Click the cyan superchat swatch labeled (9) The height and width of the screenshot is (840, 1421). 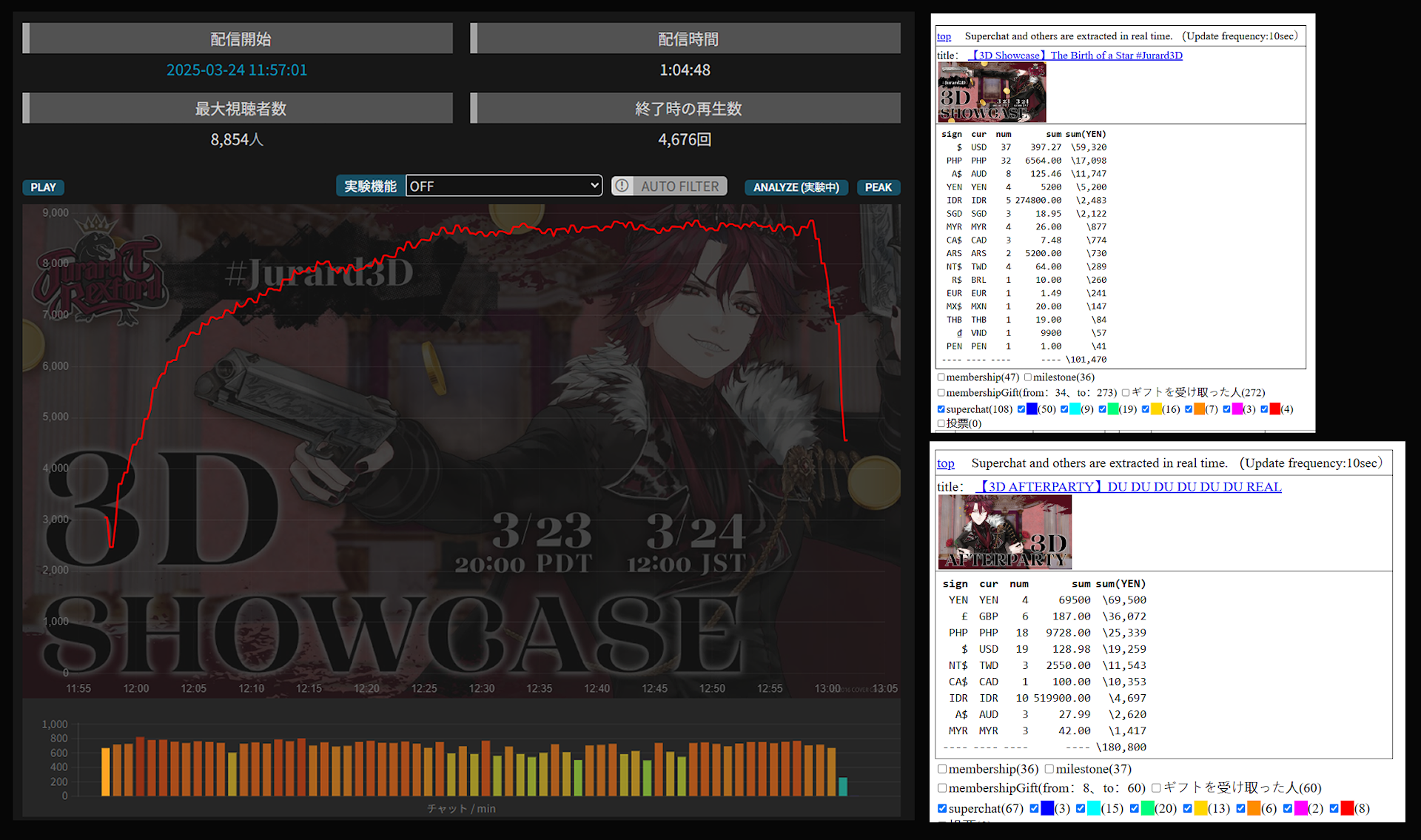click(1075, 409)
